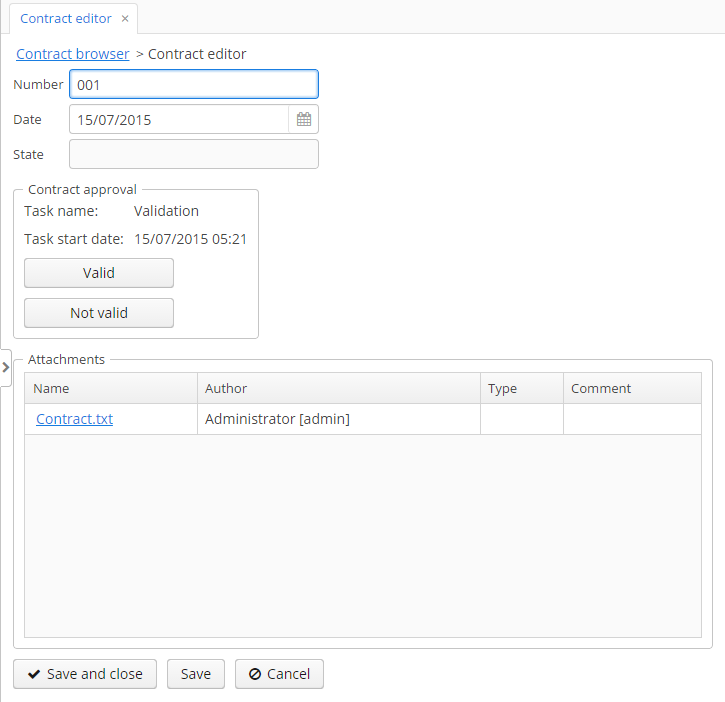Select the Administrator [admin] row cell

[338, 419]
